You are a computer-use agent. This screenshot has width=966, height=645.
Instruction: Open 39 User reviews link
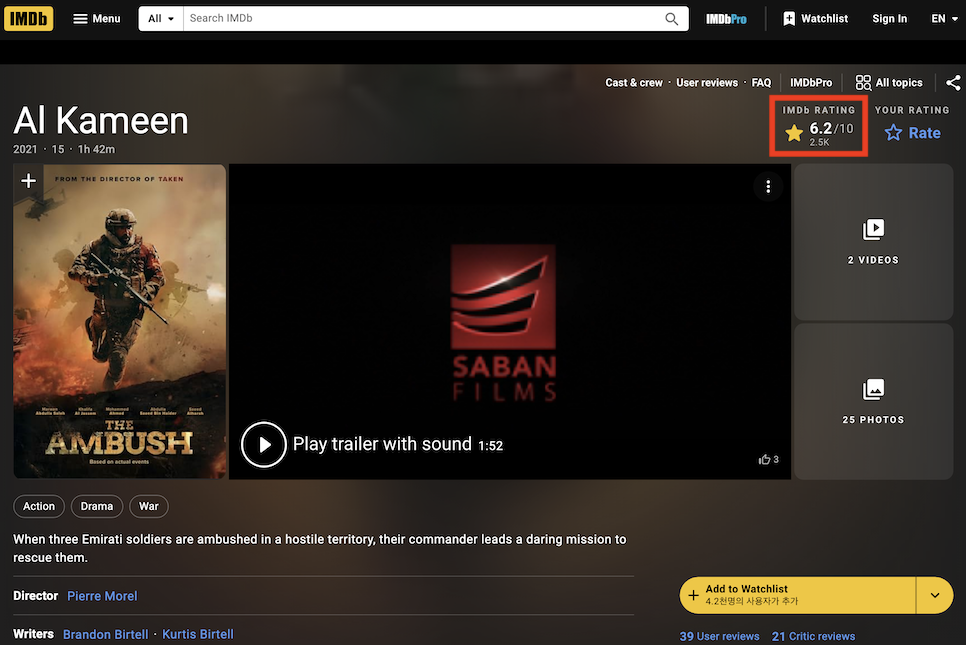coord(719,636)
